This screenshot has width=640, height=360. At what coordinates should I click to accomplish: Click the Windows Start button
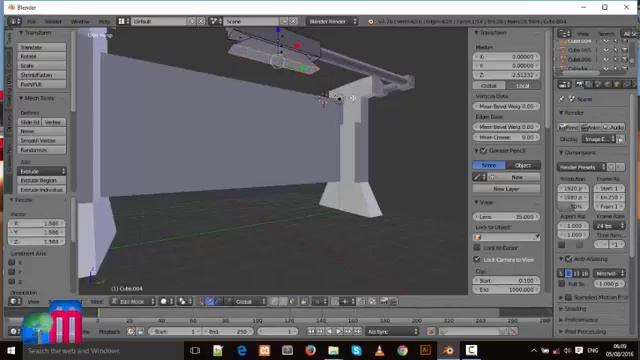click(x=11, y=351)
